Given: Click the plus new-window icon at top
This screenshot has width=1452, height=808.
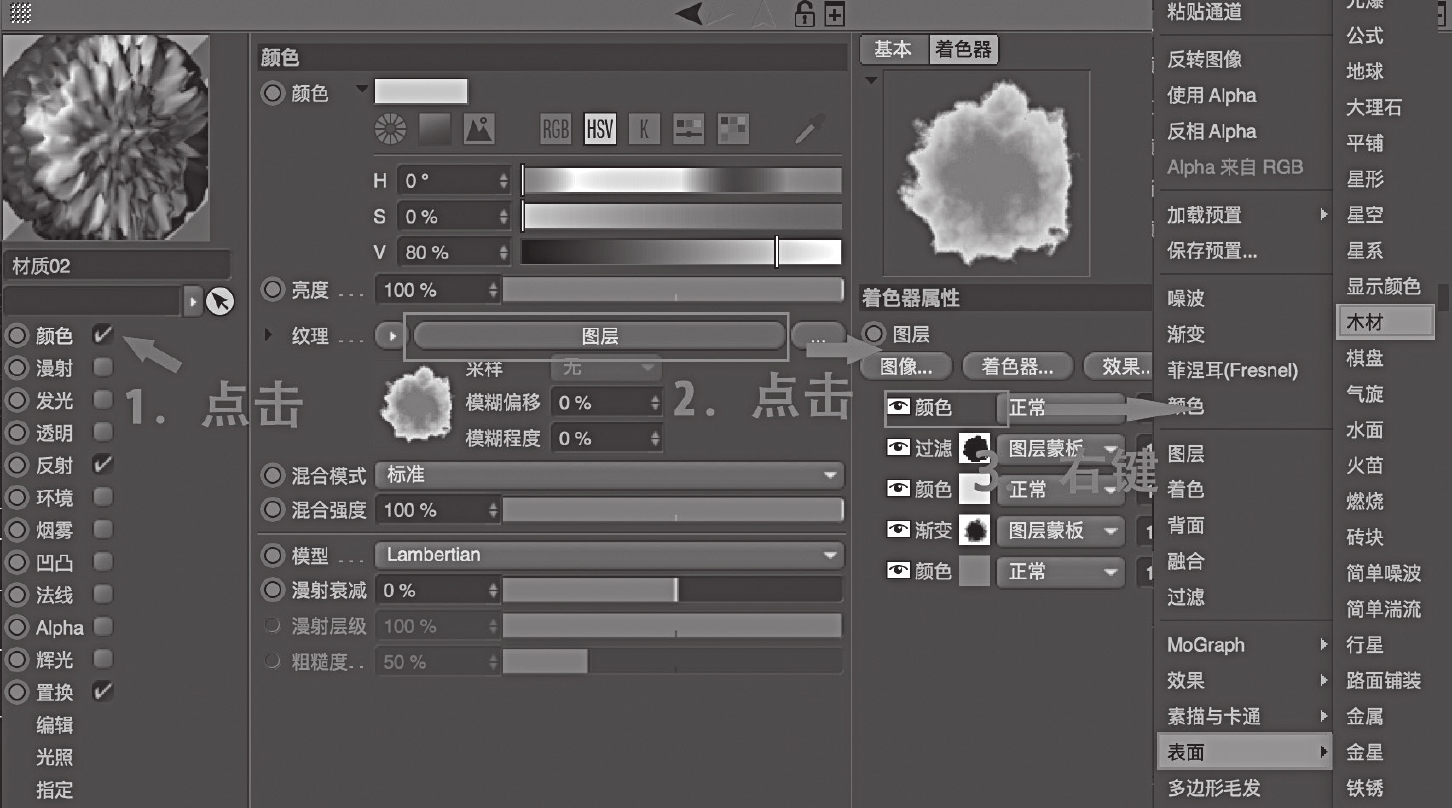Looking at the screenshot, I should click(x=833, y=14).
